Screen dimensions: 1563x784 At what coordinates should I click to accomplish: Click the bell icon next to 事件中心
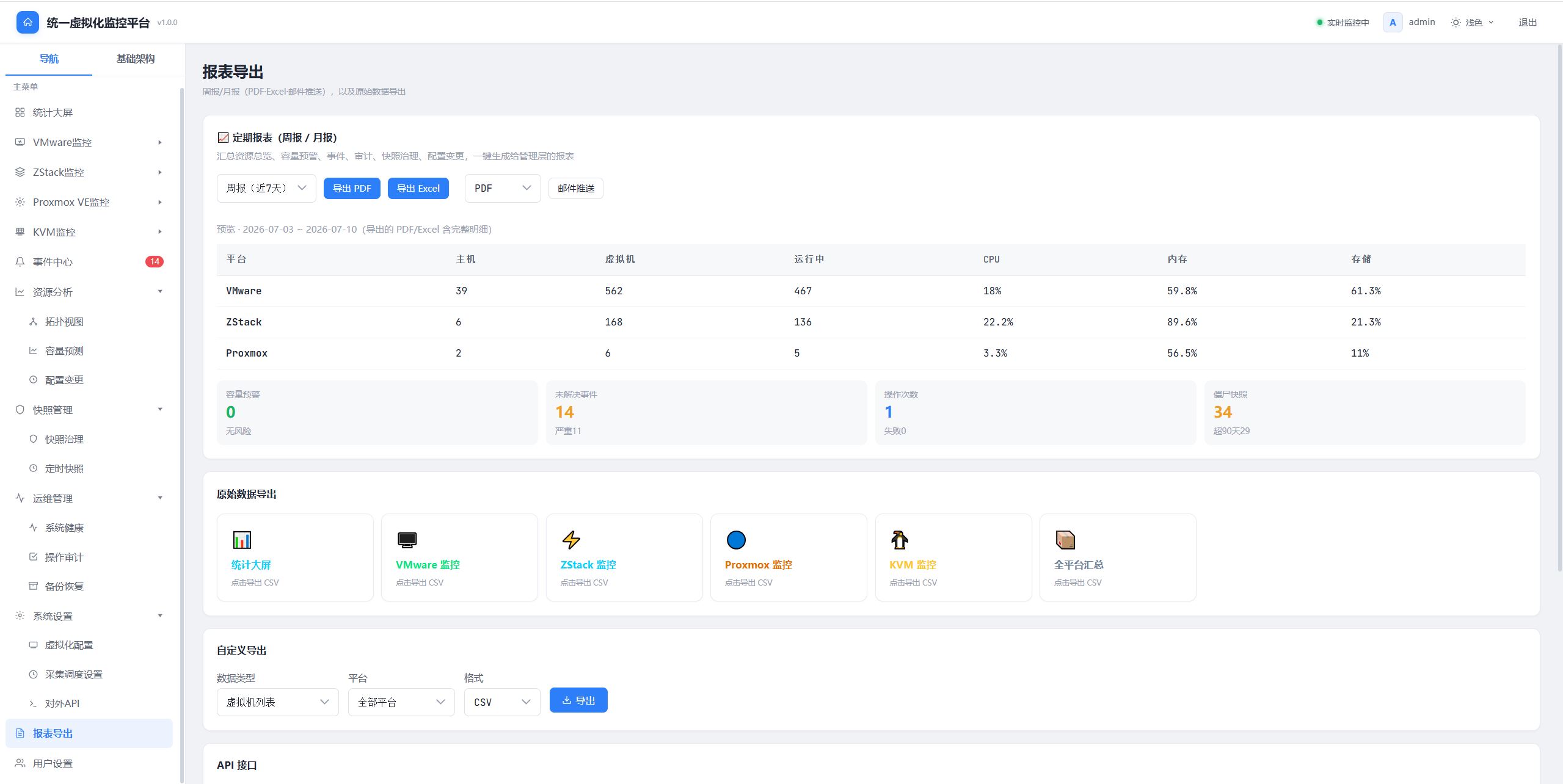pos(20,262)
